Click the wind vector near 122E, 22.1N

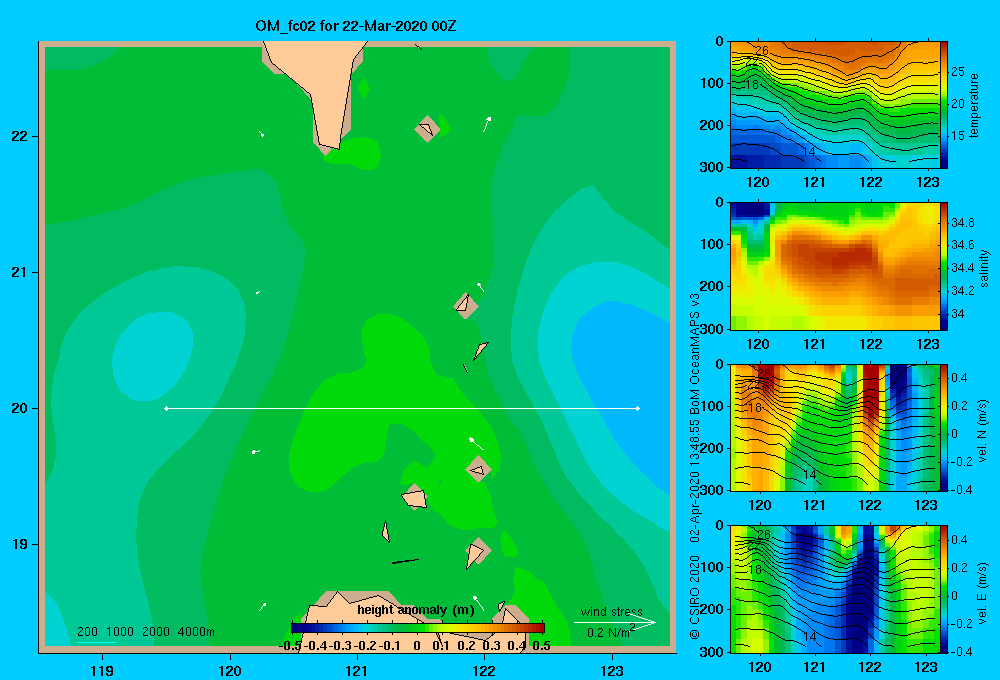[x=487, y=124]
